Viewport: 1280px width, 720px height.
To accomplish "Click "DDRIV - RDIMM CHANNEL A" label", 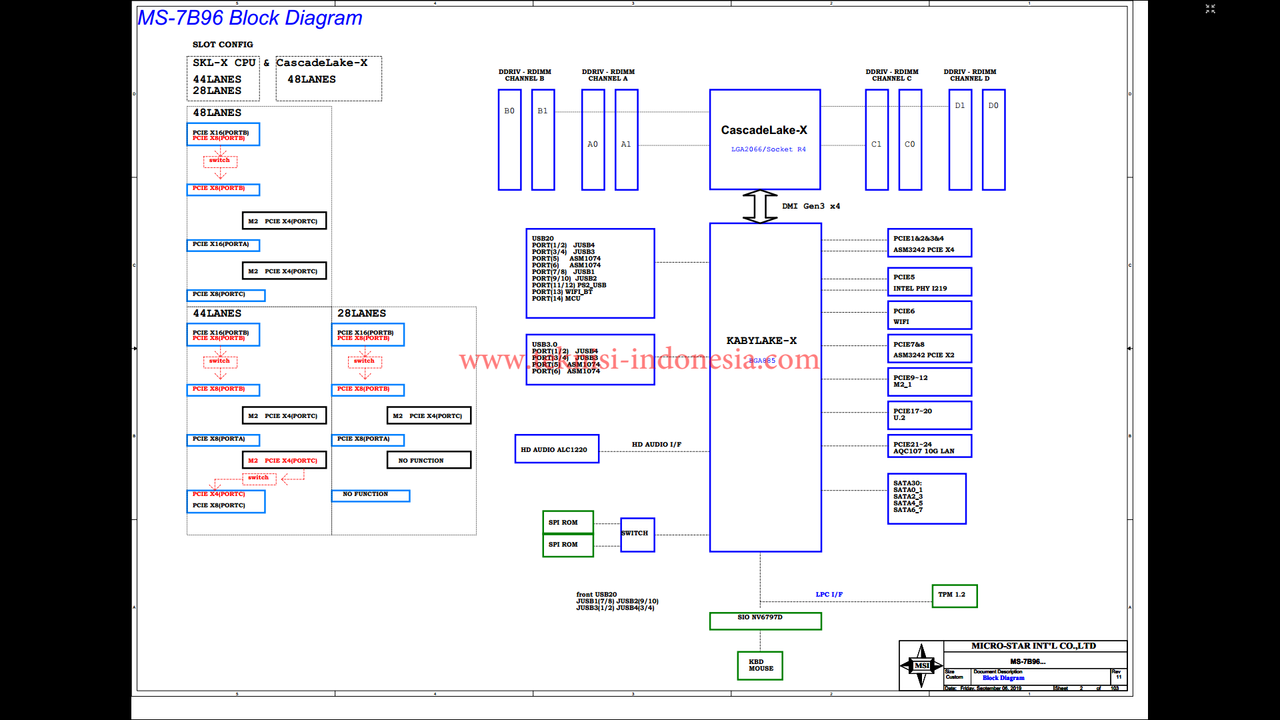I will [x=608, y=75].
